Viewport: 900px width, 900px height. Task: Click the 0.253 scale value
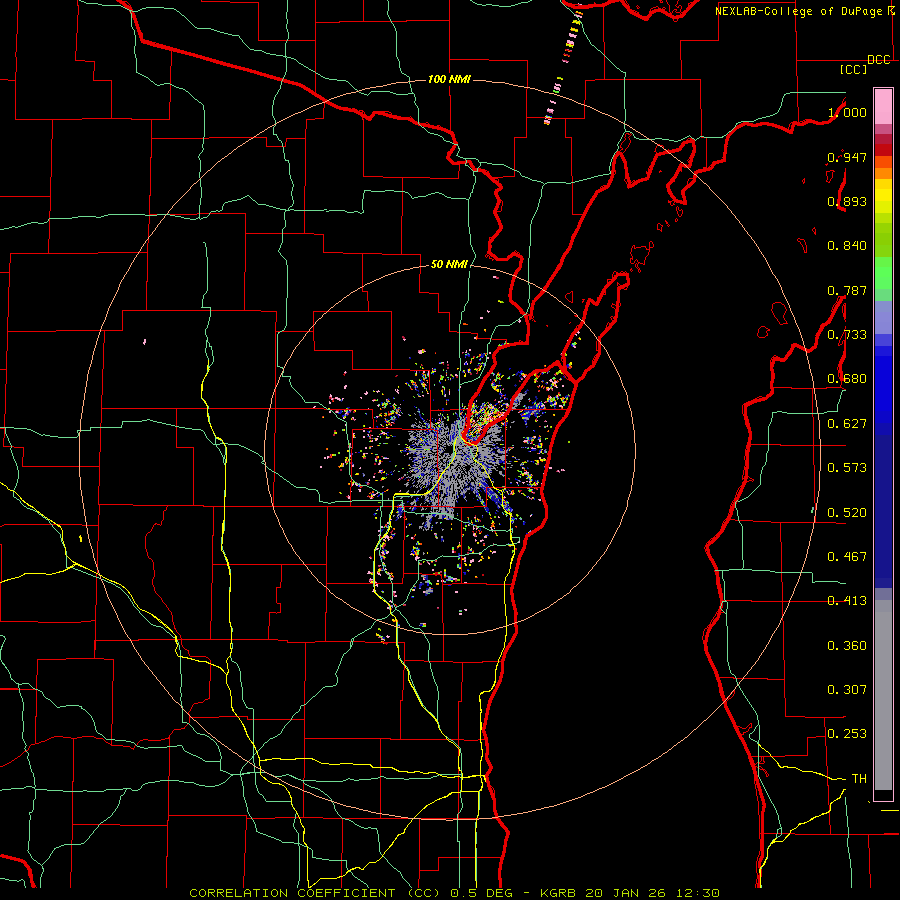pos(847,734)
